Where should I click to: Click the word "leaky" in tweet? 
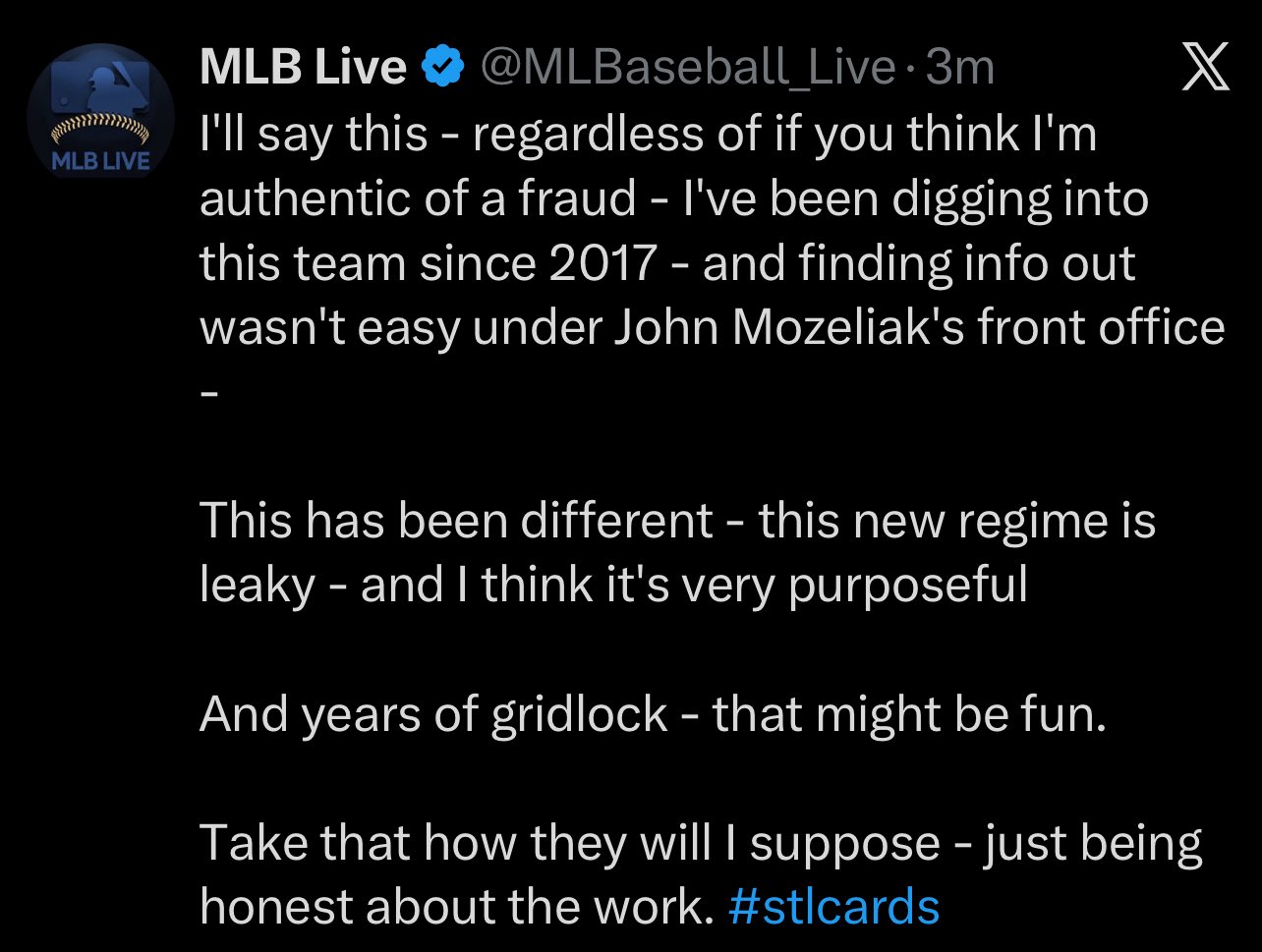[257, 585]
